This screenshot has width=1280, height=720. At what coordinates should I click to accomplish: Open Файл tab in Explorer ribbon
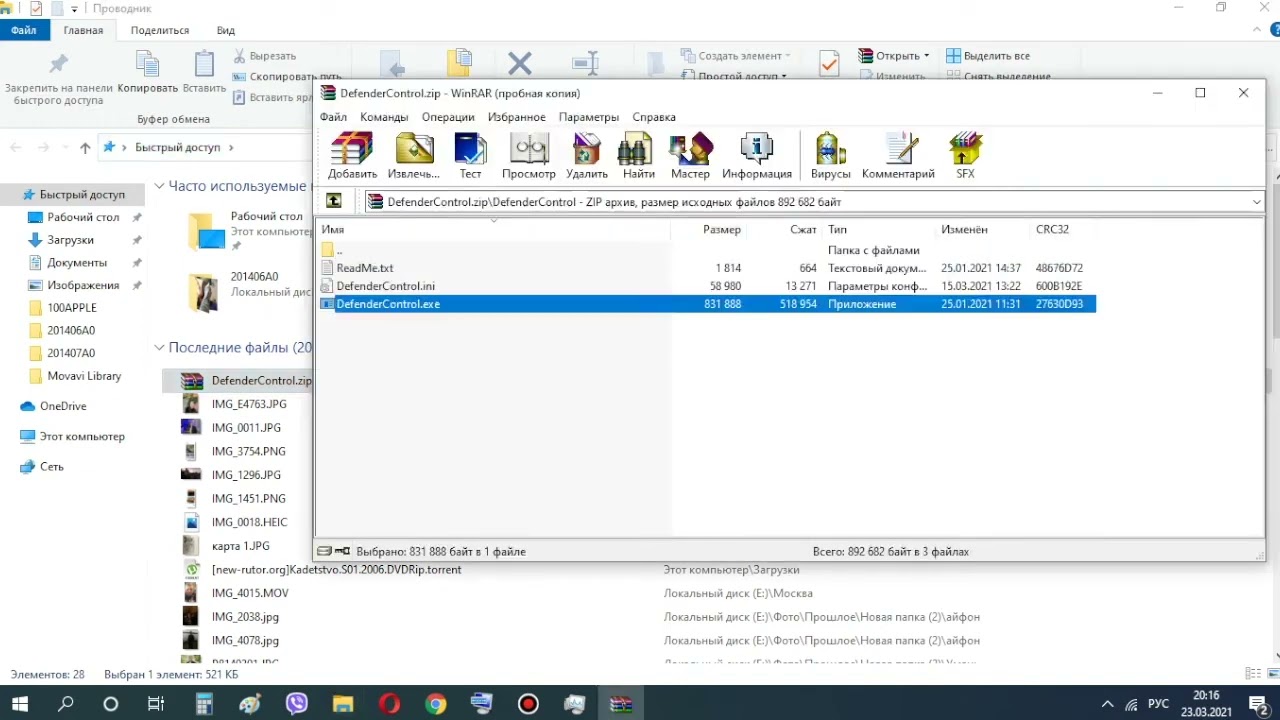[x=24, y=30]
